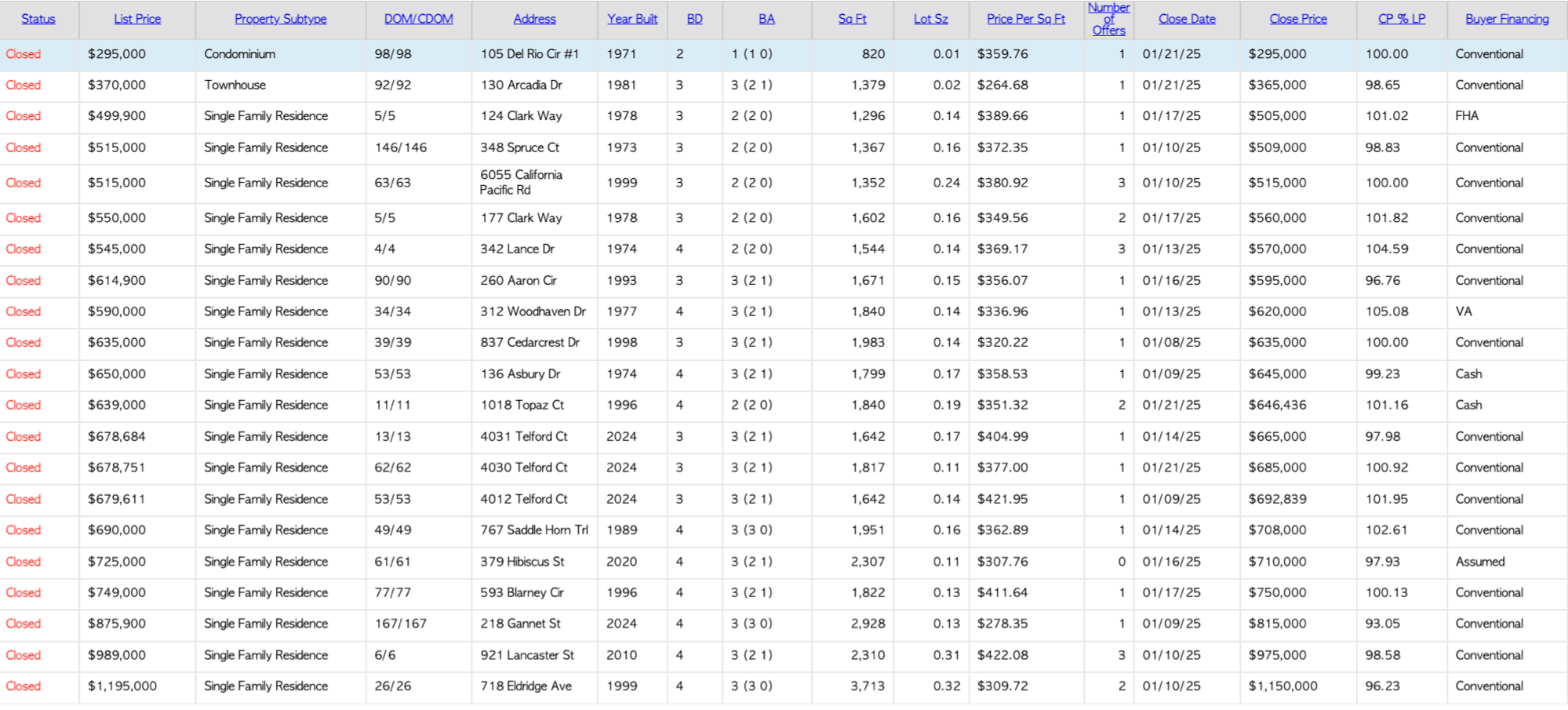Viewport: 1568px width, 710px height.
Task: Select address 342 Lance Dr
Action: coord(518,249)
